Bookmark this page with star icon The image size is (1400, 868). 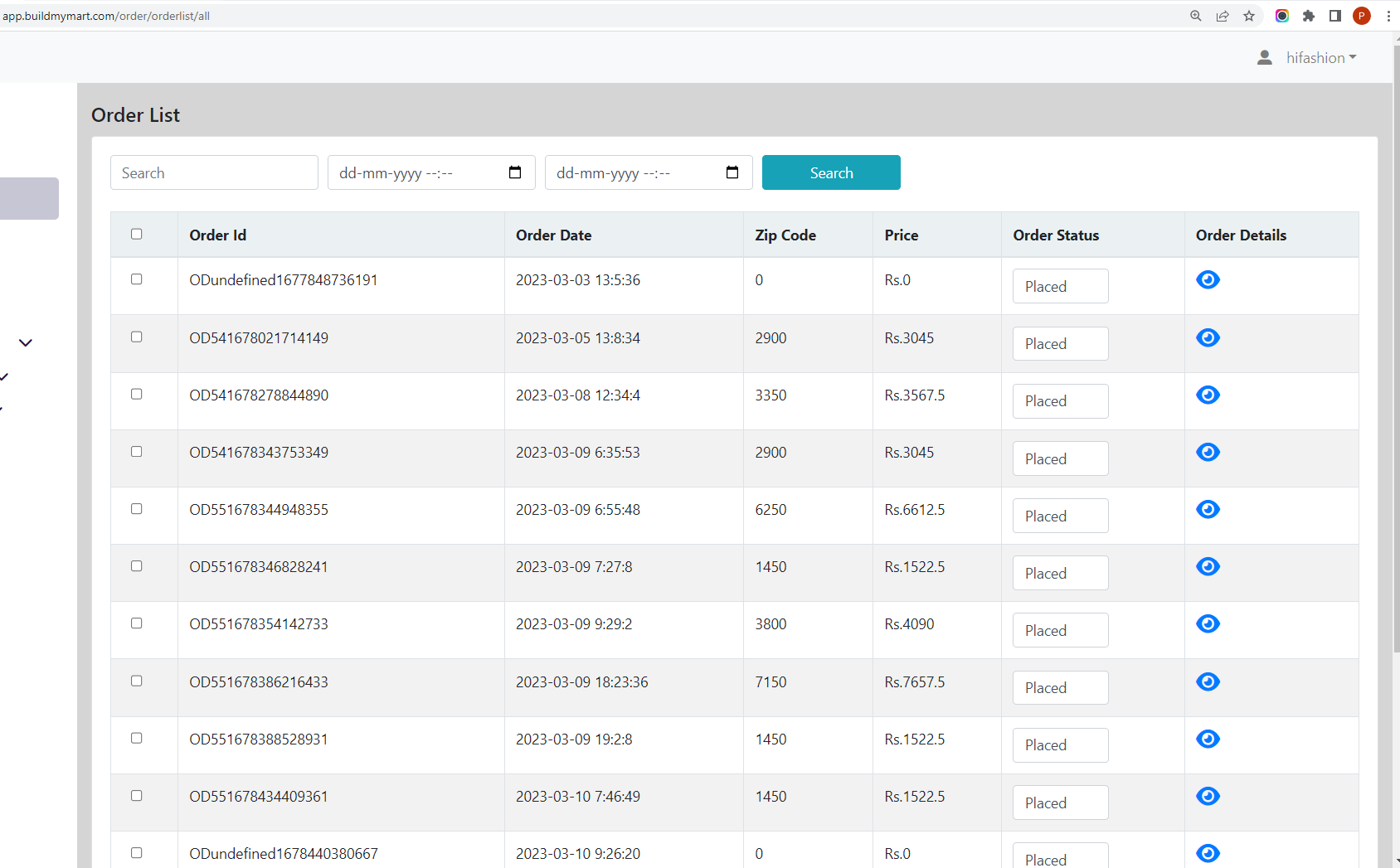coord(1249,16)
